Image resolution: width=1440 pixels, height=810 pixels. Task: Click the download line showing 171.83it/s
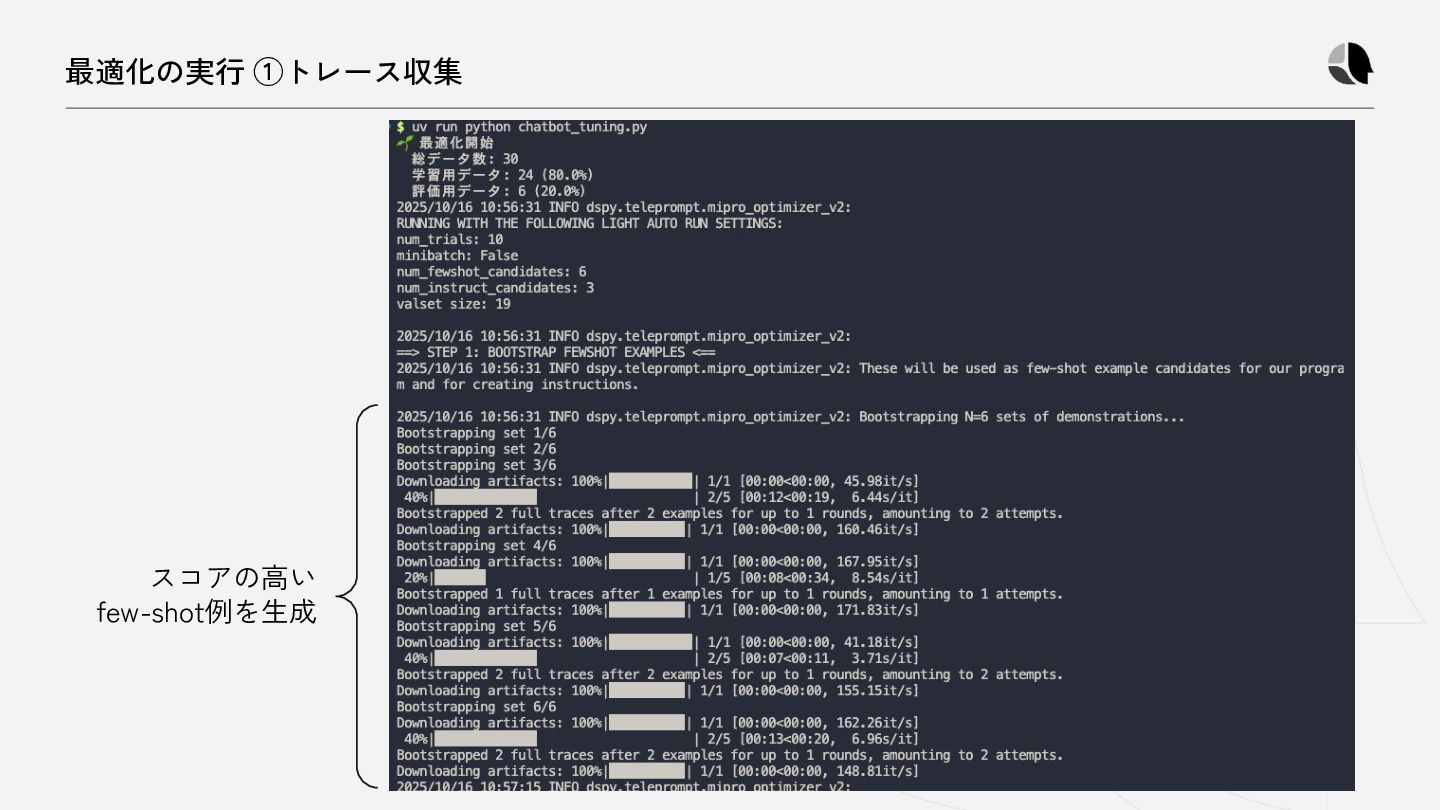click(x=658, y=609)
